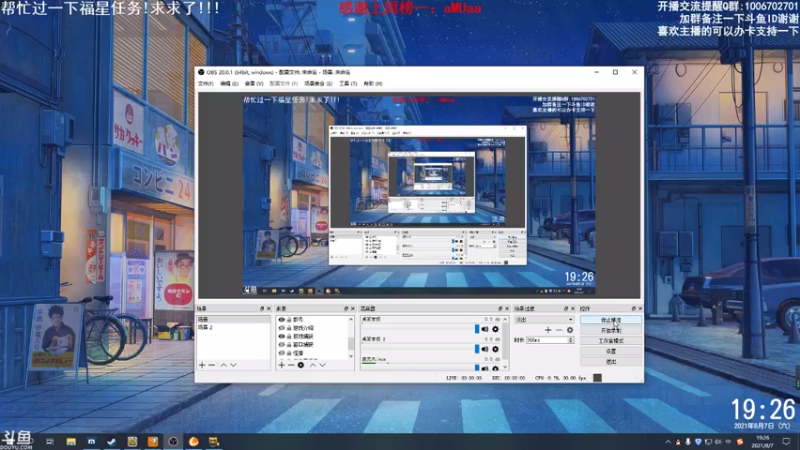
Task: Open the View (V) menu
Action: pyautogui.click(x=254, y=84)
